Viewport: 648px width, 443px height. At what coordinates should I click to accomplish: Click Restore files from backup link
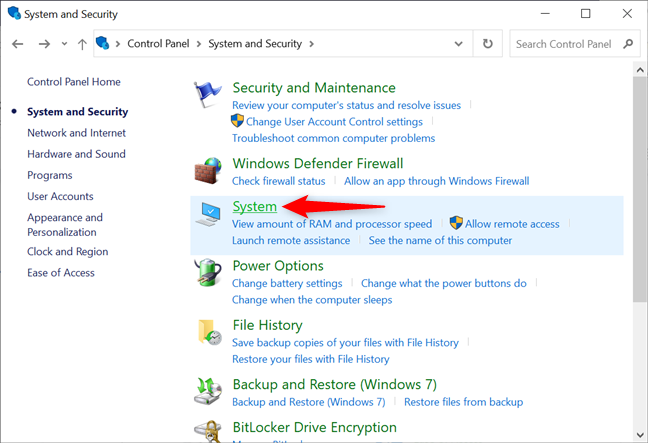(463, 402)
